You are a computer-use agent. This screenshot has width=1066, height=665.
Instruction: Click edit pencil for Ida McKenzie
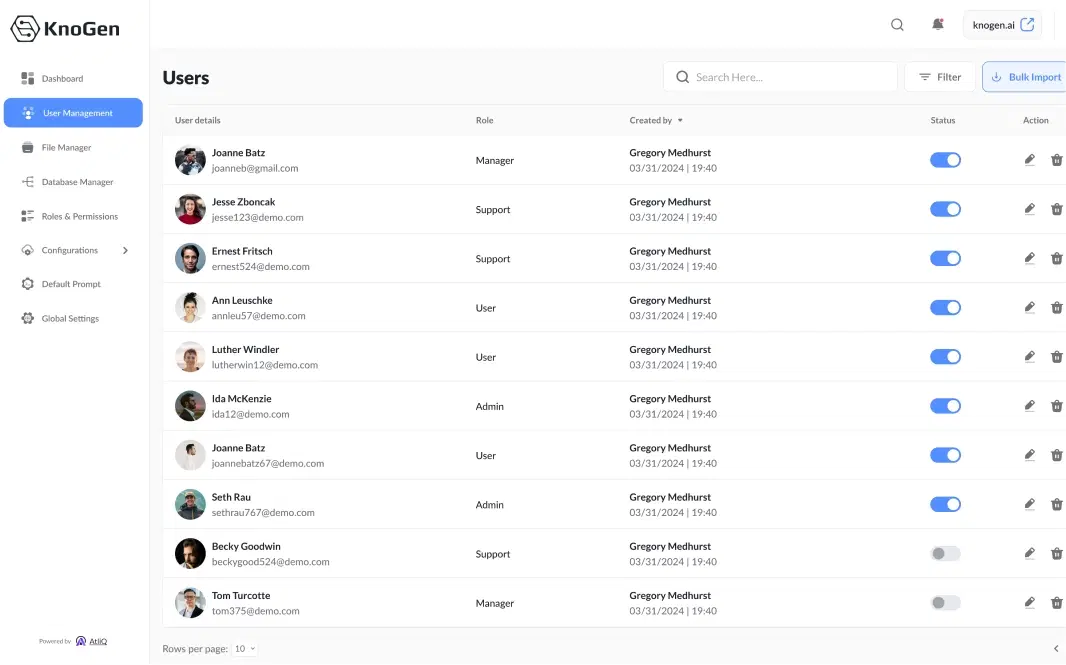point(1030,406)
